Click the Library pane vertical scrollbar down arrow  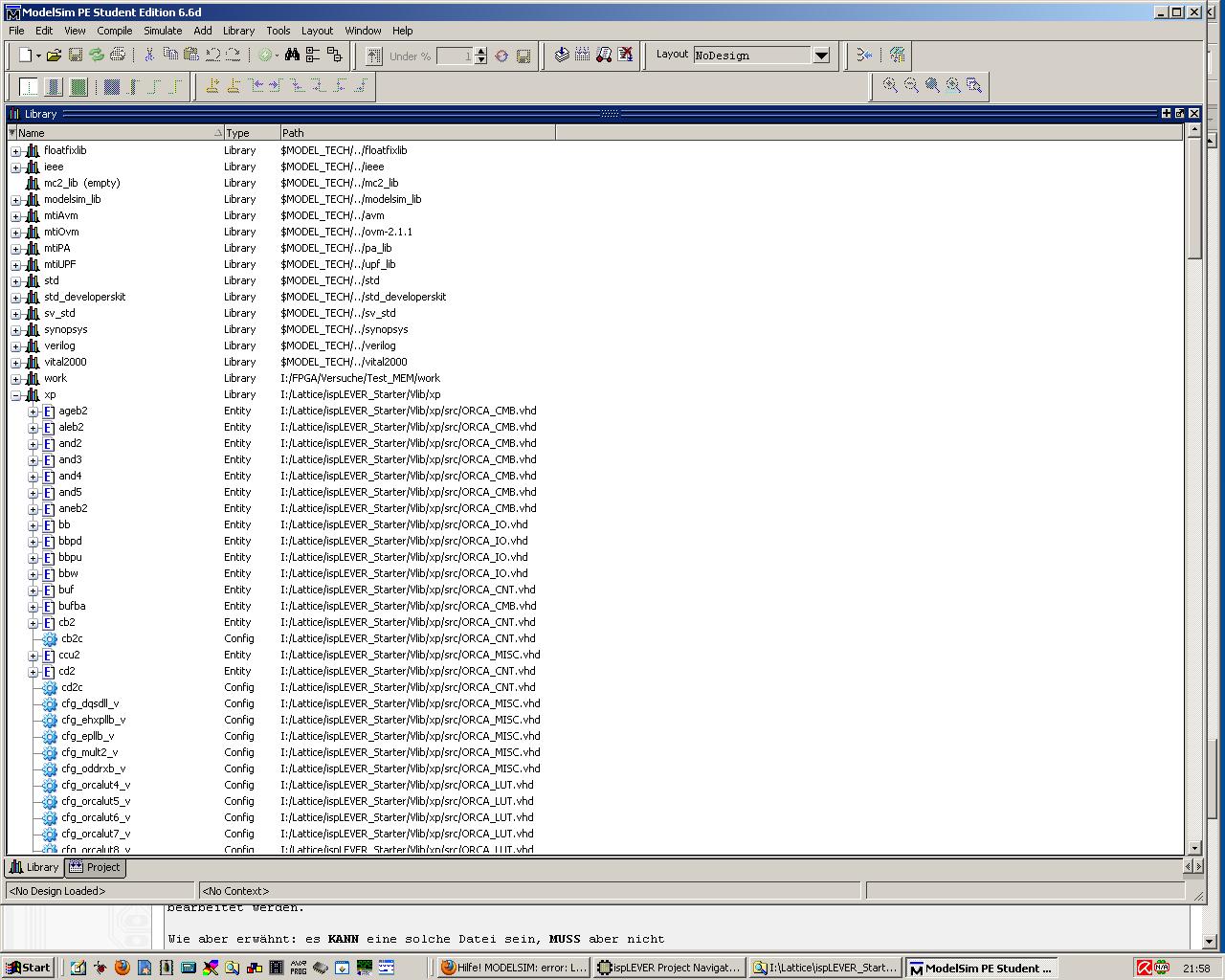pos(1194,848)
